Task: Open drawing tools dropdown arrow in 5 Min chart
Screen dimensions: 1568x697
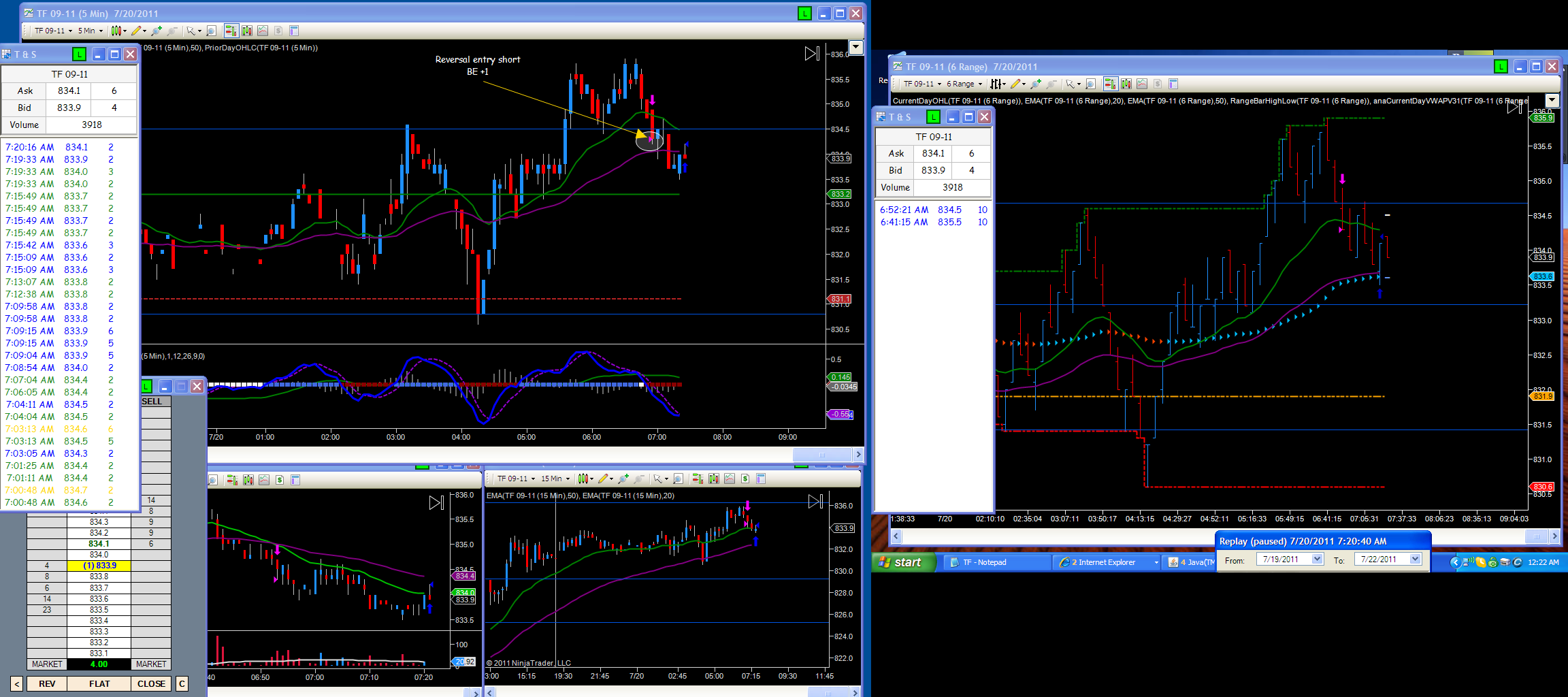Action: tap(144, 31)
